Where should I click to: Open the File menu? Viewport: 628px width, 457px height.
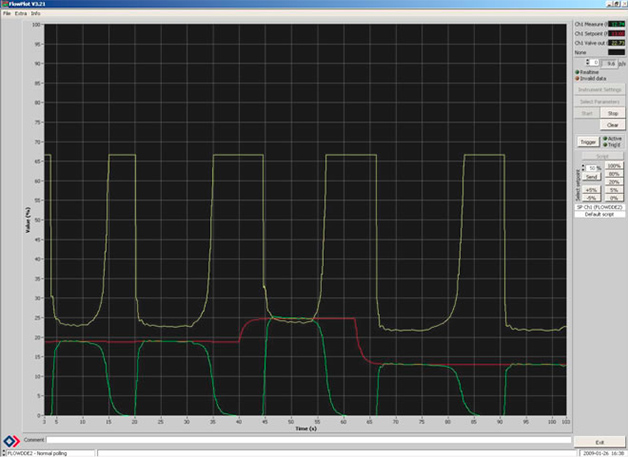(x=6, y=13)
